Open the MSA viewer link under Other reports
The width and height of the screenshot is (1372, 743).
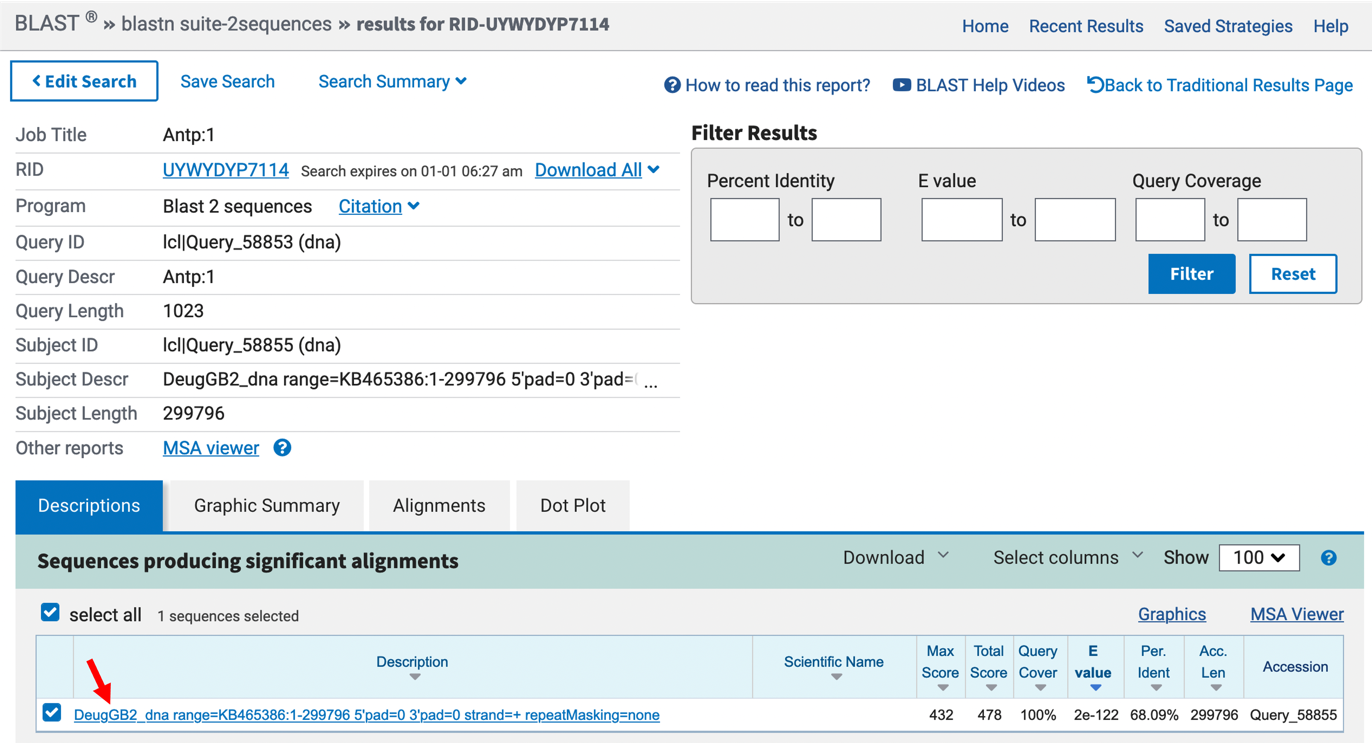click(211, 448)
